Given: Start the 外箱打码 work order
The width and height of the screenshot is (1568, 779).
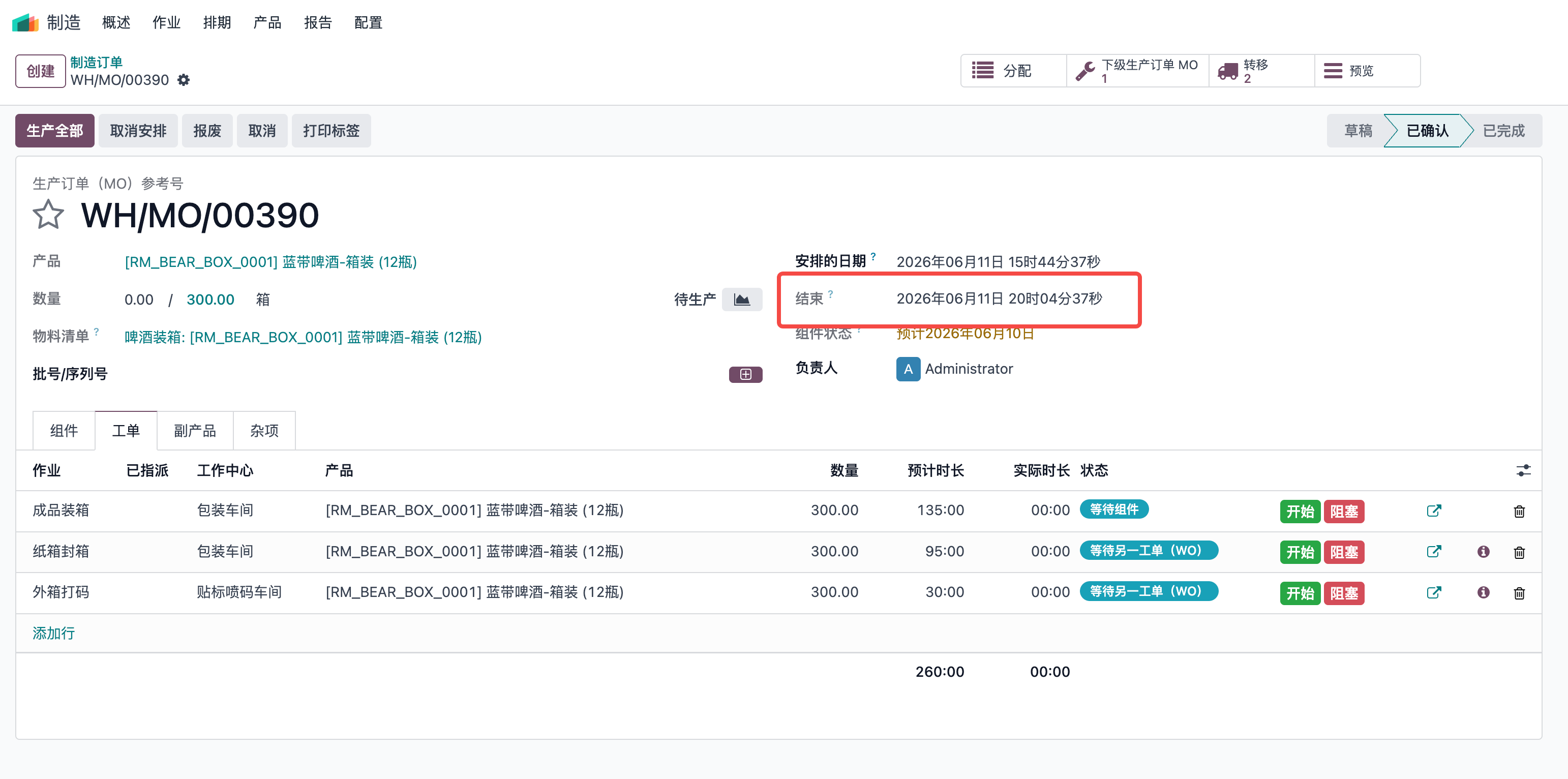Looking at the screenshot, I should coord(1300,593).
